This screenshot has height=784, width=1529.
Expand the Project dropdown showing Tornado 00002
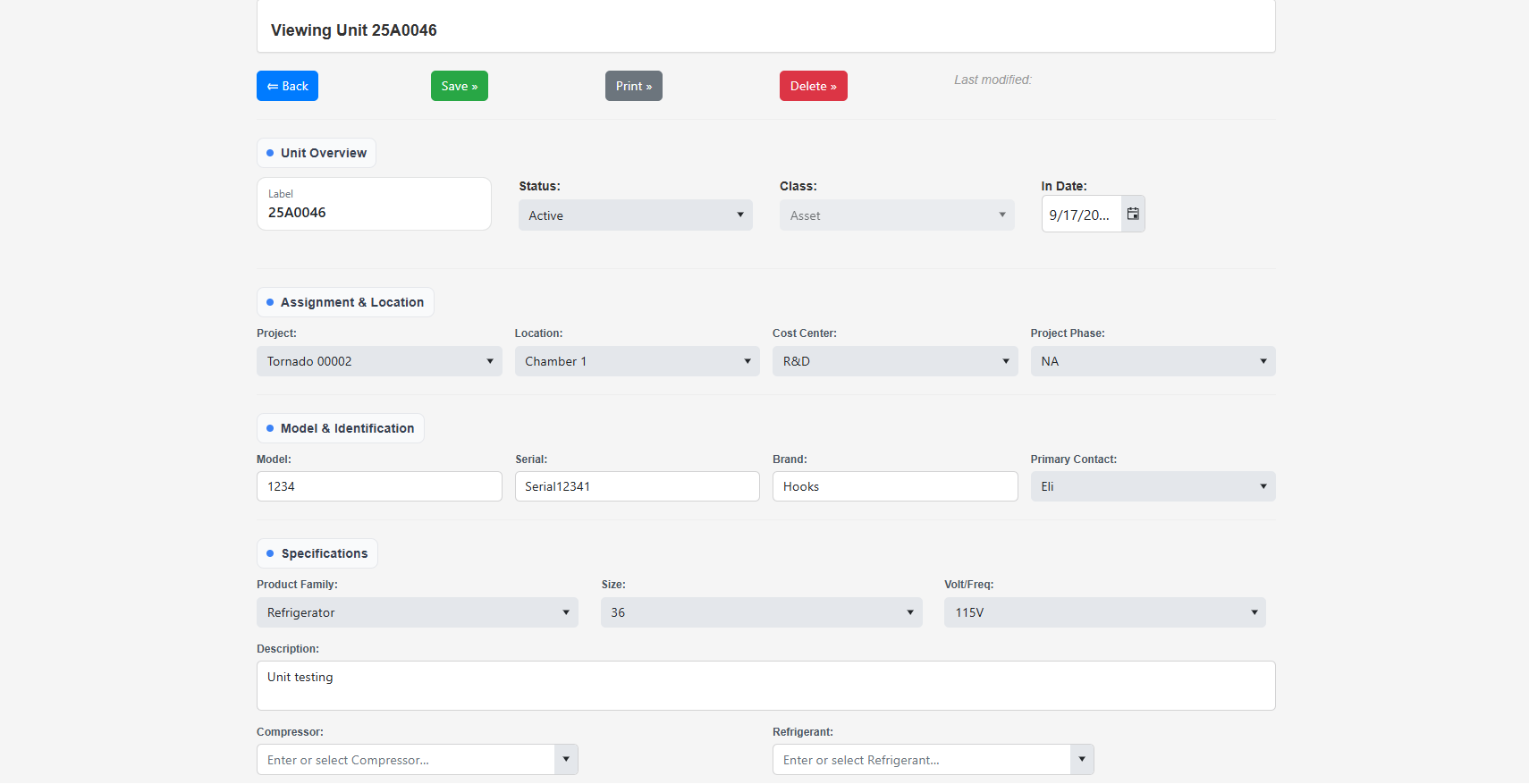click(379, 361)
